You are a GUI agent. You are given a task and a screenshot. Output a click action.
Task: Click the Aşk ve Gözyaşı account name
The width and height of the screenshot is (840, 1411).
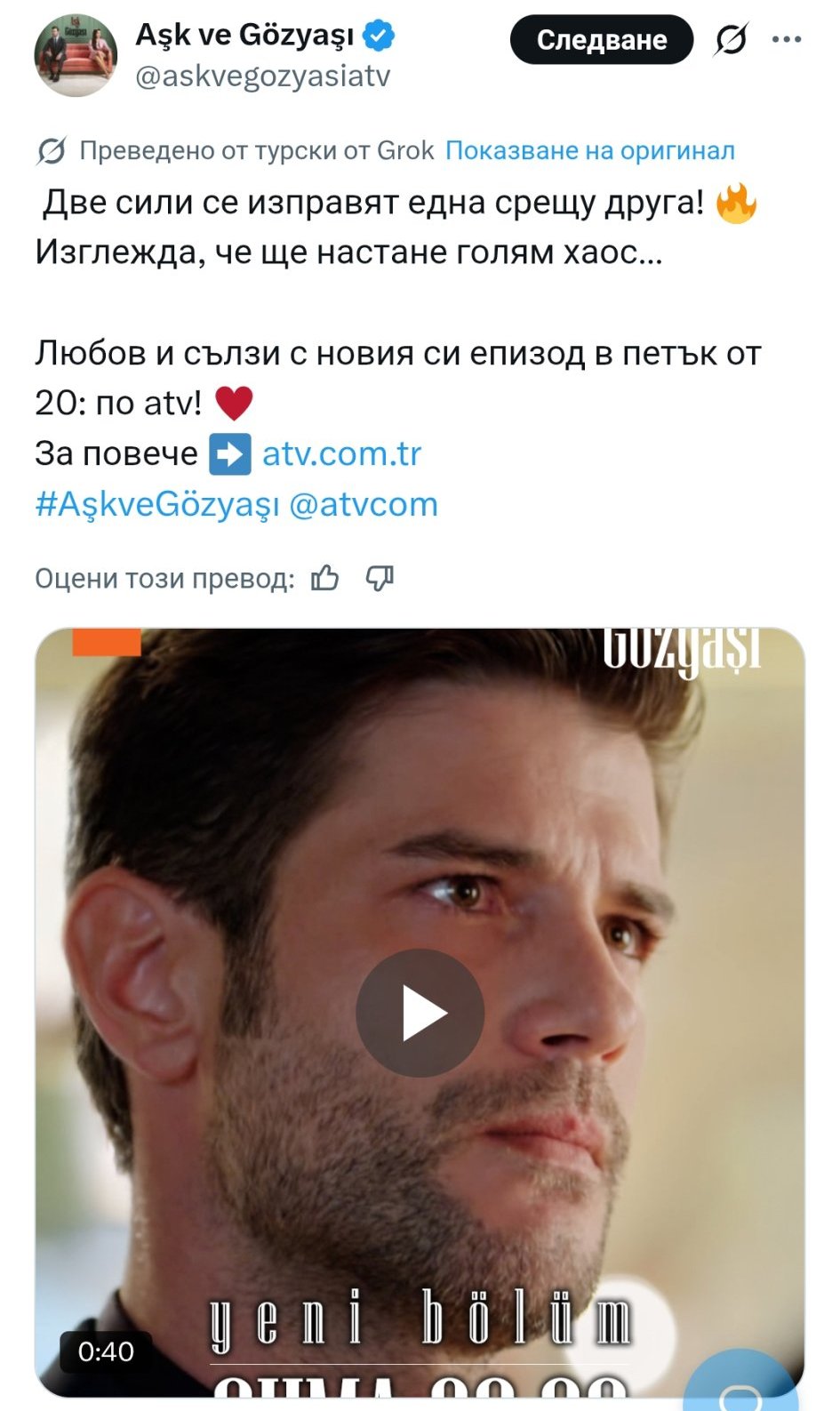244,36
